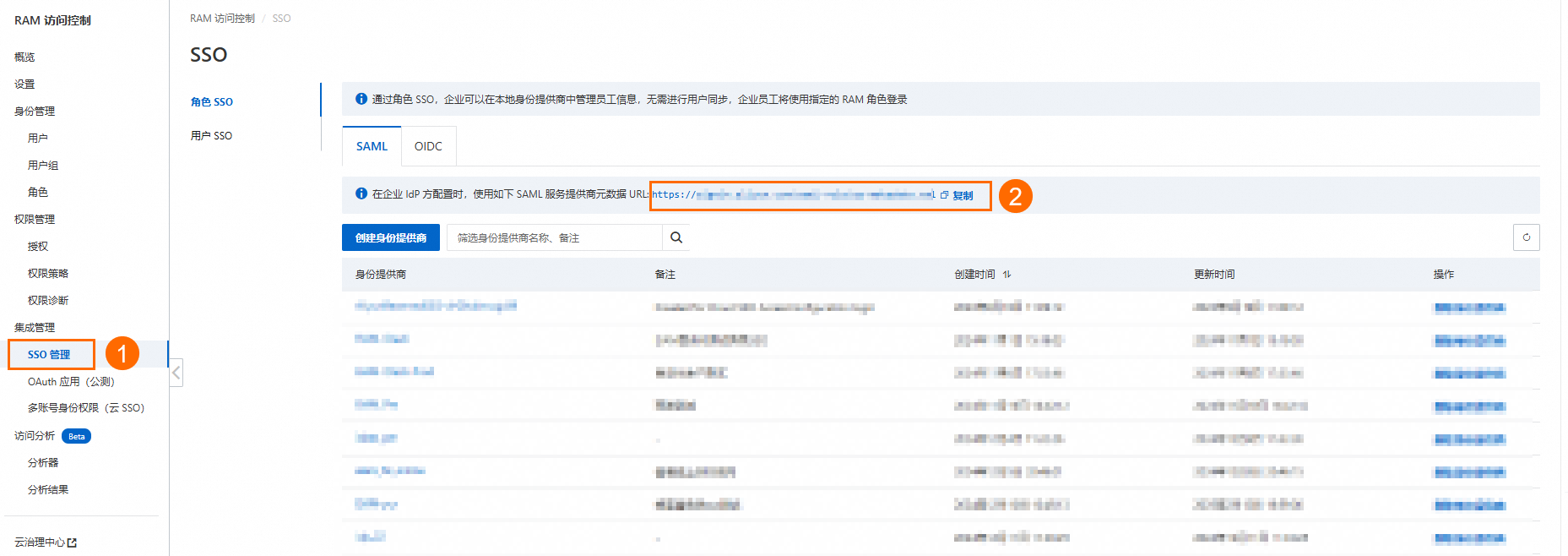Open 分析结果 in the sidebar
Image resolution: width=1568 pixels, height=556 pixels.
point(48,490)
